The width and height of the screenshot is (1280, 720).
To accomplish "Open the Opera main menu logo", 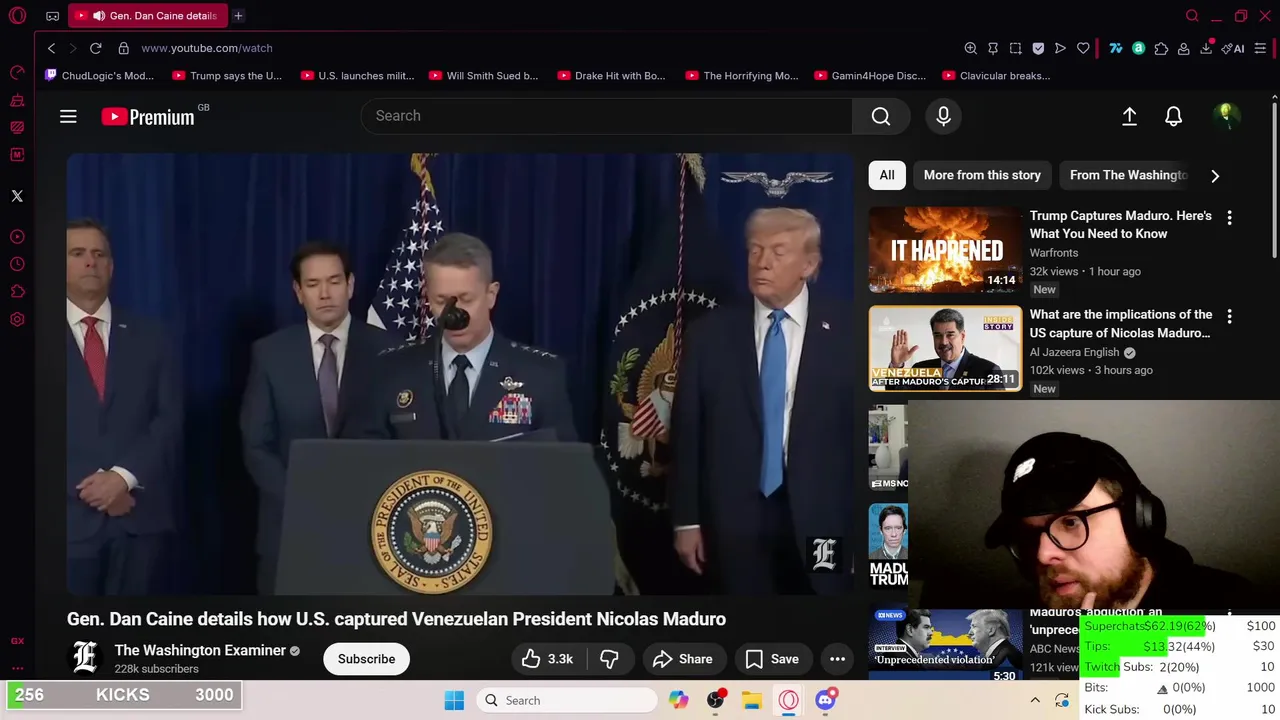I will 17,16.
